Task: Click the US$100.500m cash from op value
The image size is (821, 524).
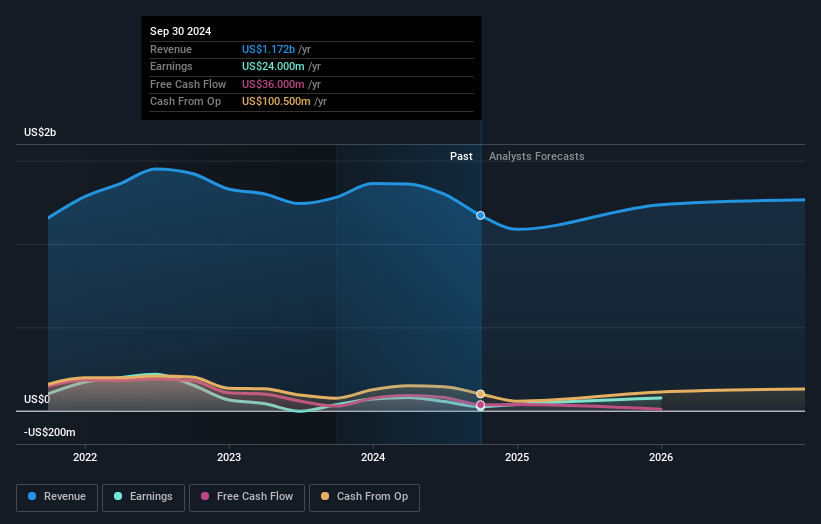Action: pyautogui.click(x=276, y=102)
